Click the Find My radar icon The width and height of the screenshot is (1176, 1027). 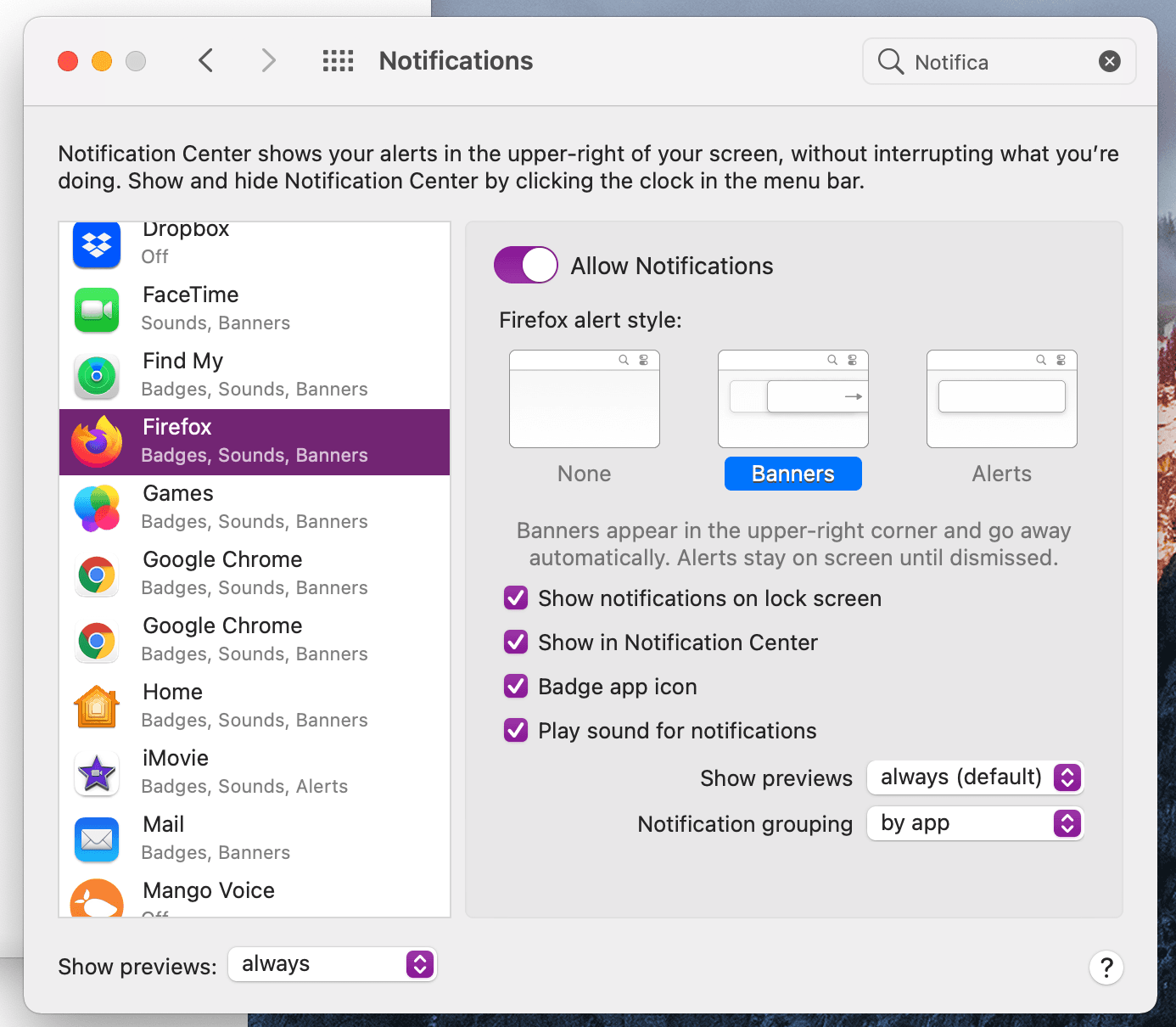97,376
